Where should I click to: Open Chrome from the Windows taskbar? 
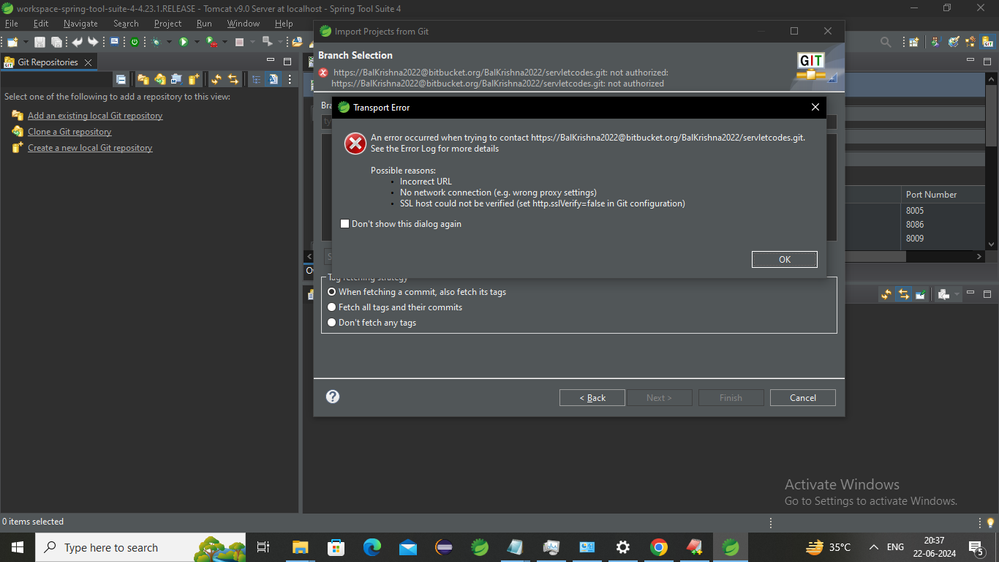click(659, 547)
